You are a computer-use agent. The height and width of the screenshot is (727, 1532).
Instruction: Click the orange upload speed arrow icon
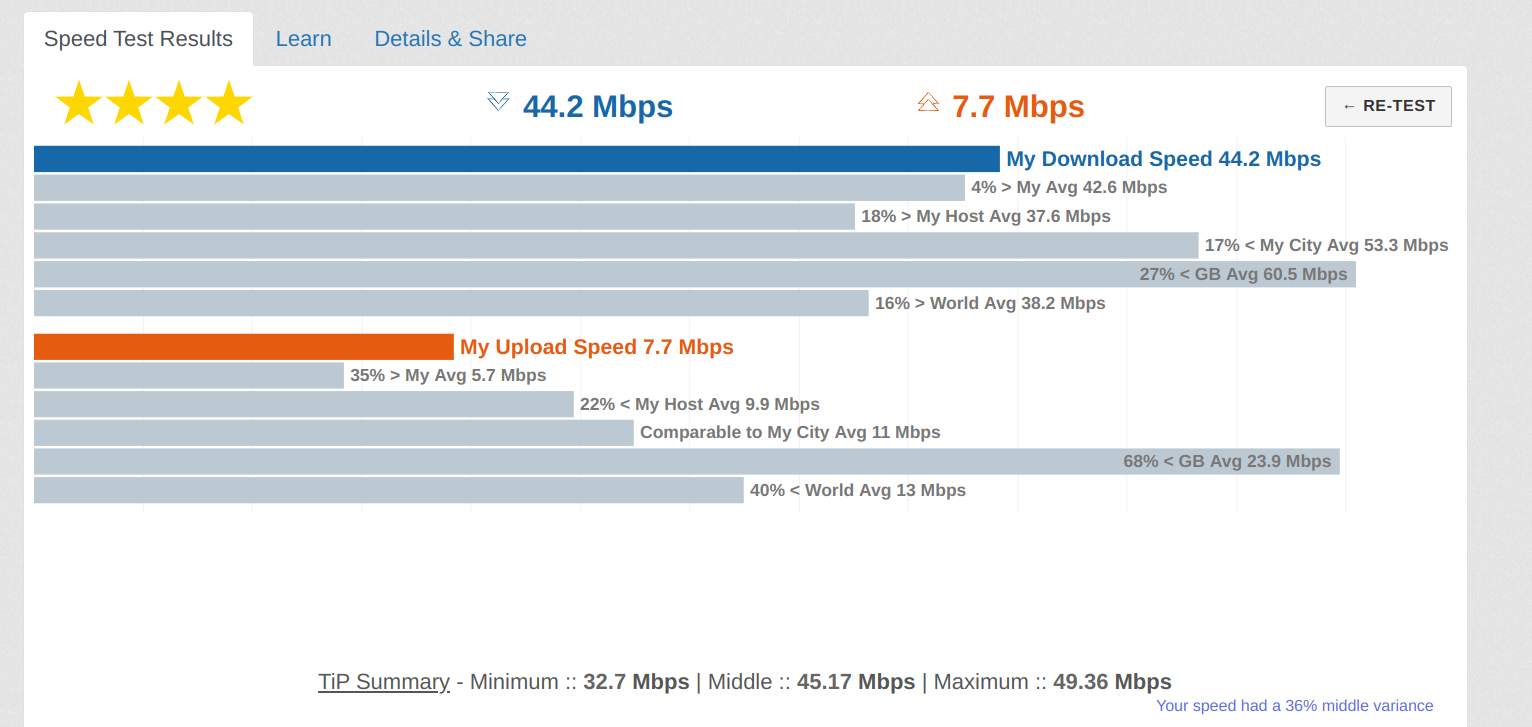[x=928, y=101]
